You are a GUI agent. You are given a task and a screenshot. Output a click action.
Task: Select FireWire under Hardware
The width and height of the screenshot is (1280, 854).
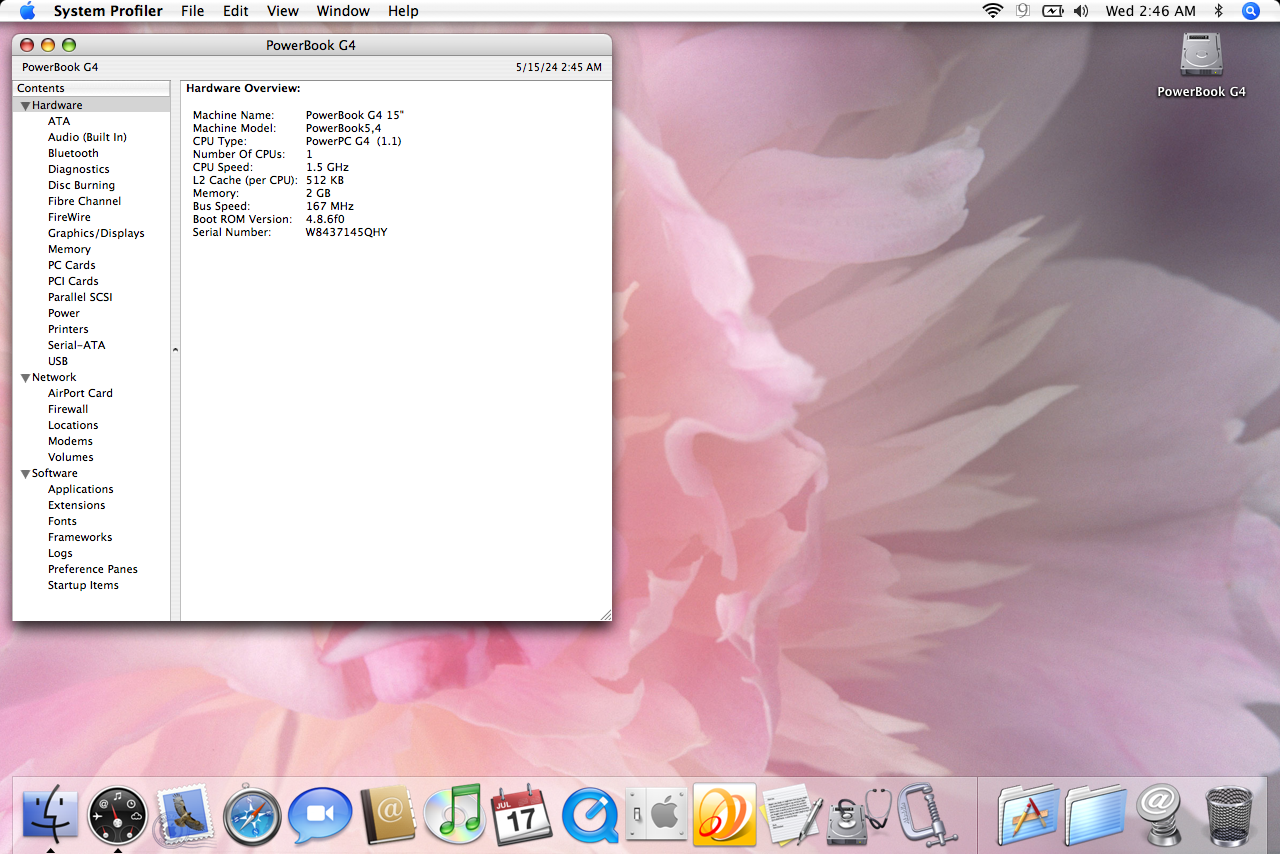pos(69,217)
